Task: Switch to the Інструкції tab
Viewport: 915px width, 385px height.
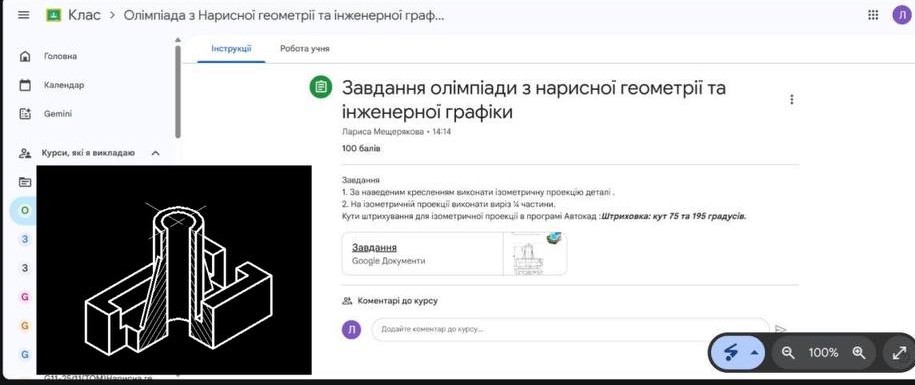Action: click(x=231, y=48)
